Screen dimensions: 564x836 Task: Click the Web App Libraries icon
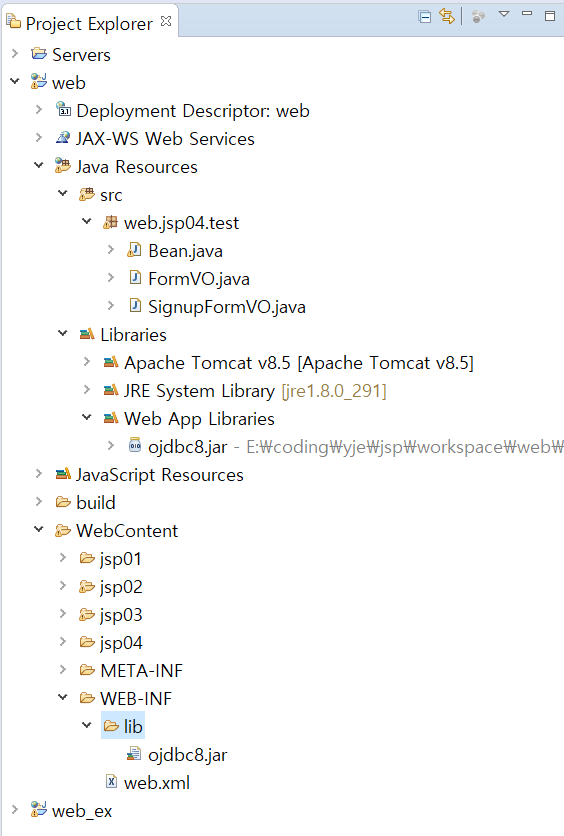tap(111, 418)
